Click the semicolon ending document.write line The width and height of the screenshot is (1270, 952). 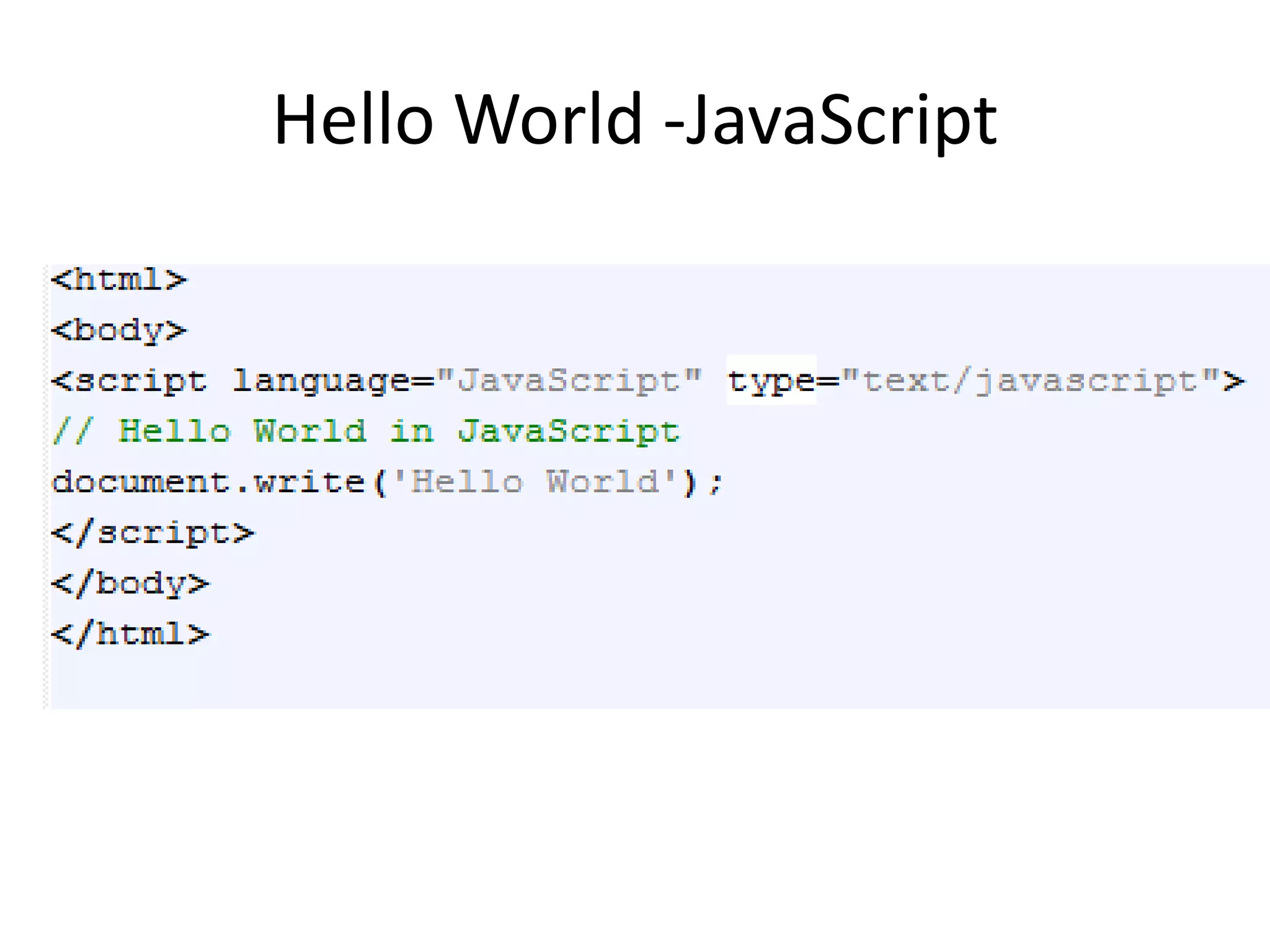point(716,483)
